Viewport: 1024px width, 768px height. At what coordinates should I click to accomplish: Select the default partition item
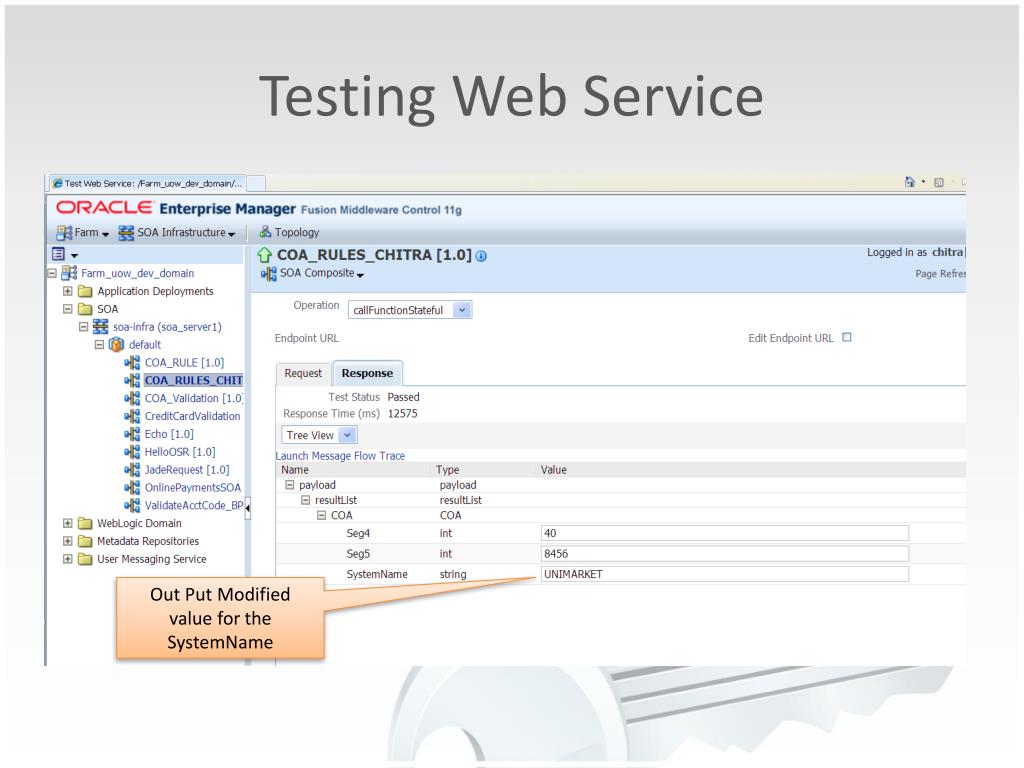145,344
